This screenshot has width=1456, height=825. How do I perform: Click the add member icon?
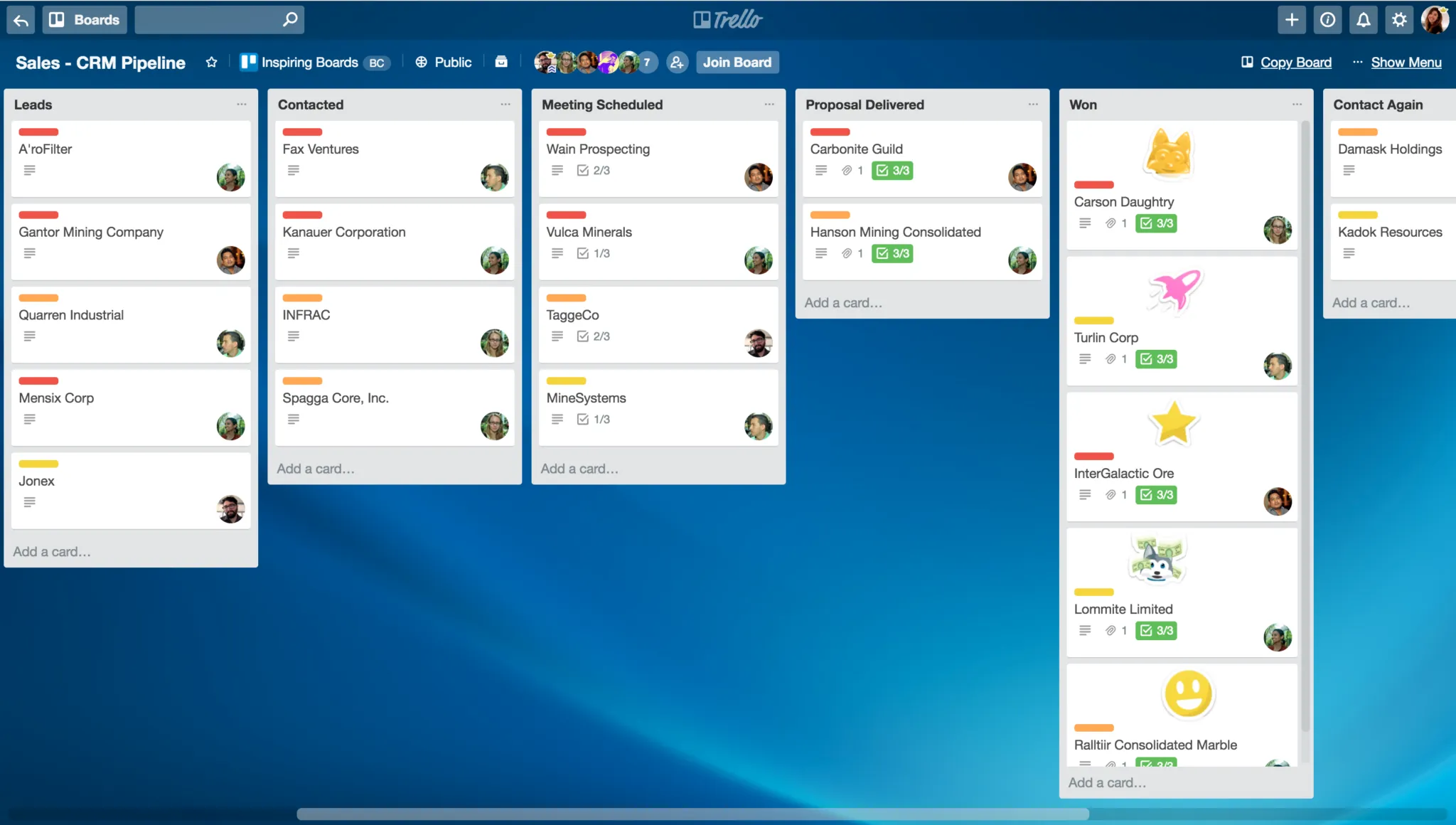click(677, 63)
